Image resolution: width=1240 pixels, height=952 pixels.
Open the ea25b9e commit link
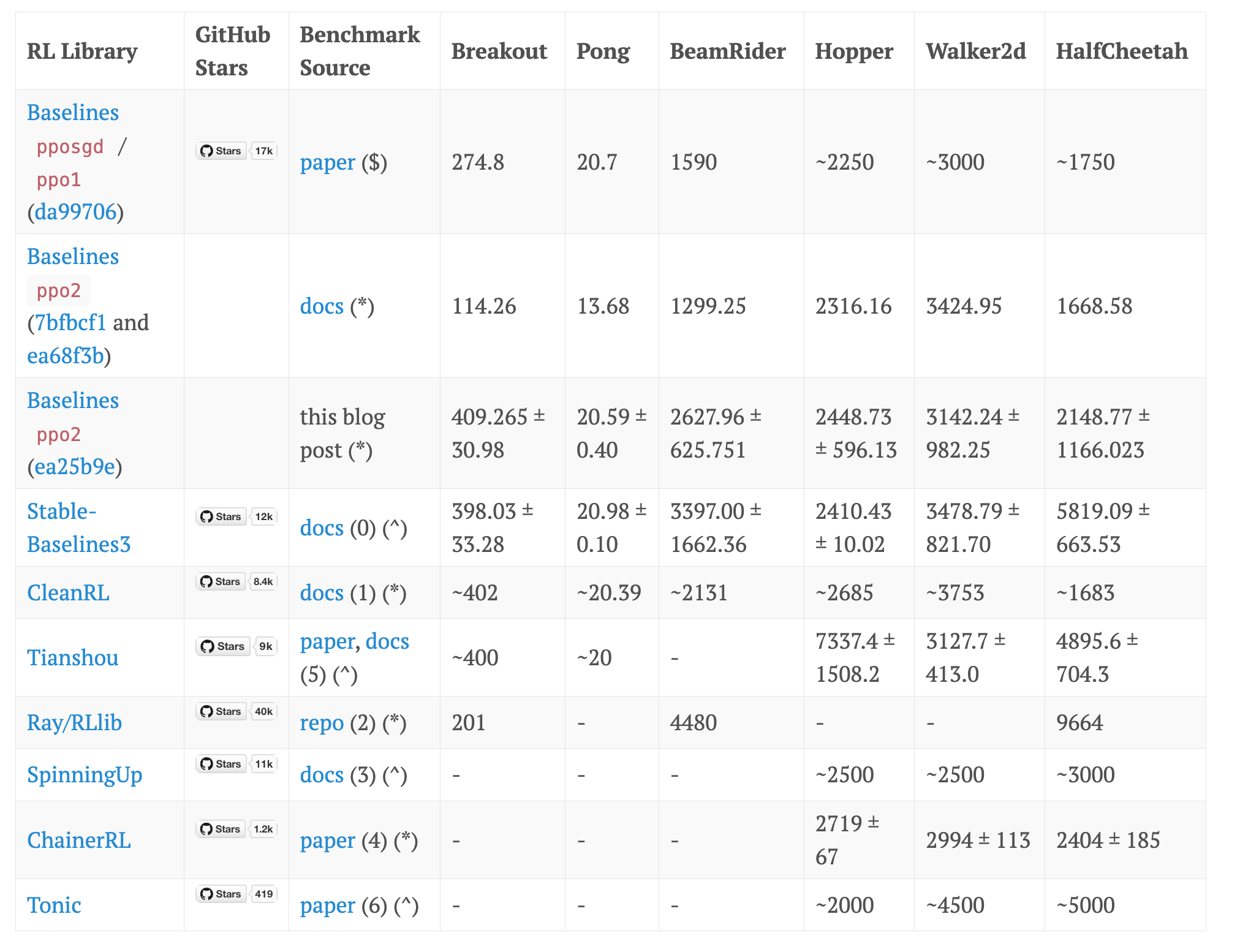[75, 467]
